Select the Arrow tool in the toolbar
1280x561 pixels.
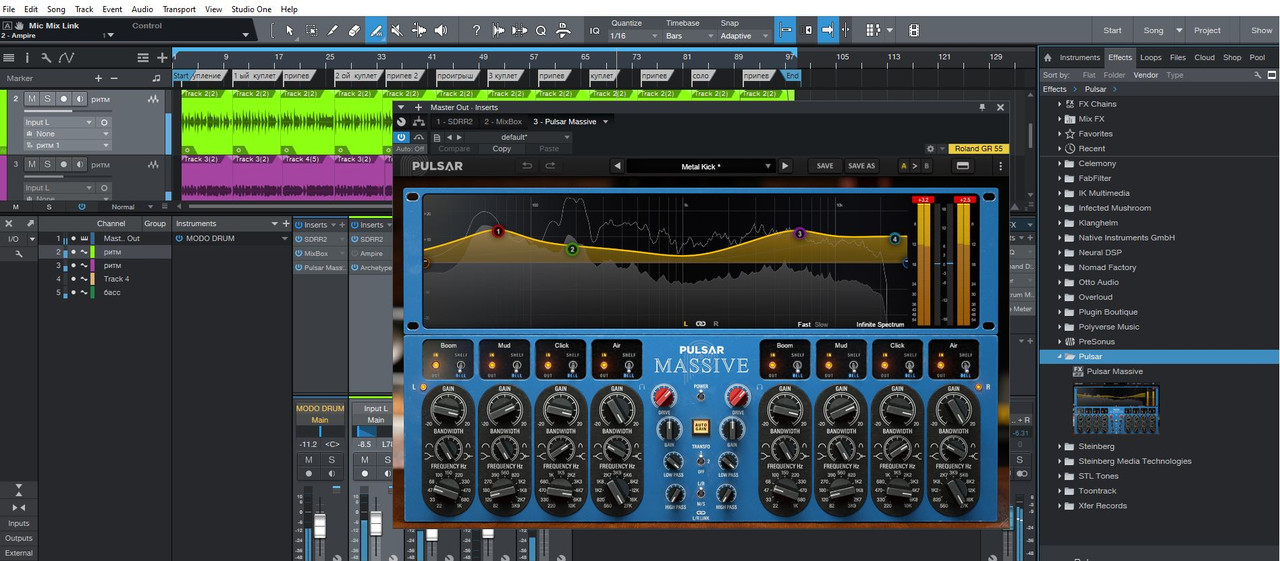(288, 31)
